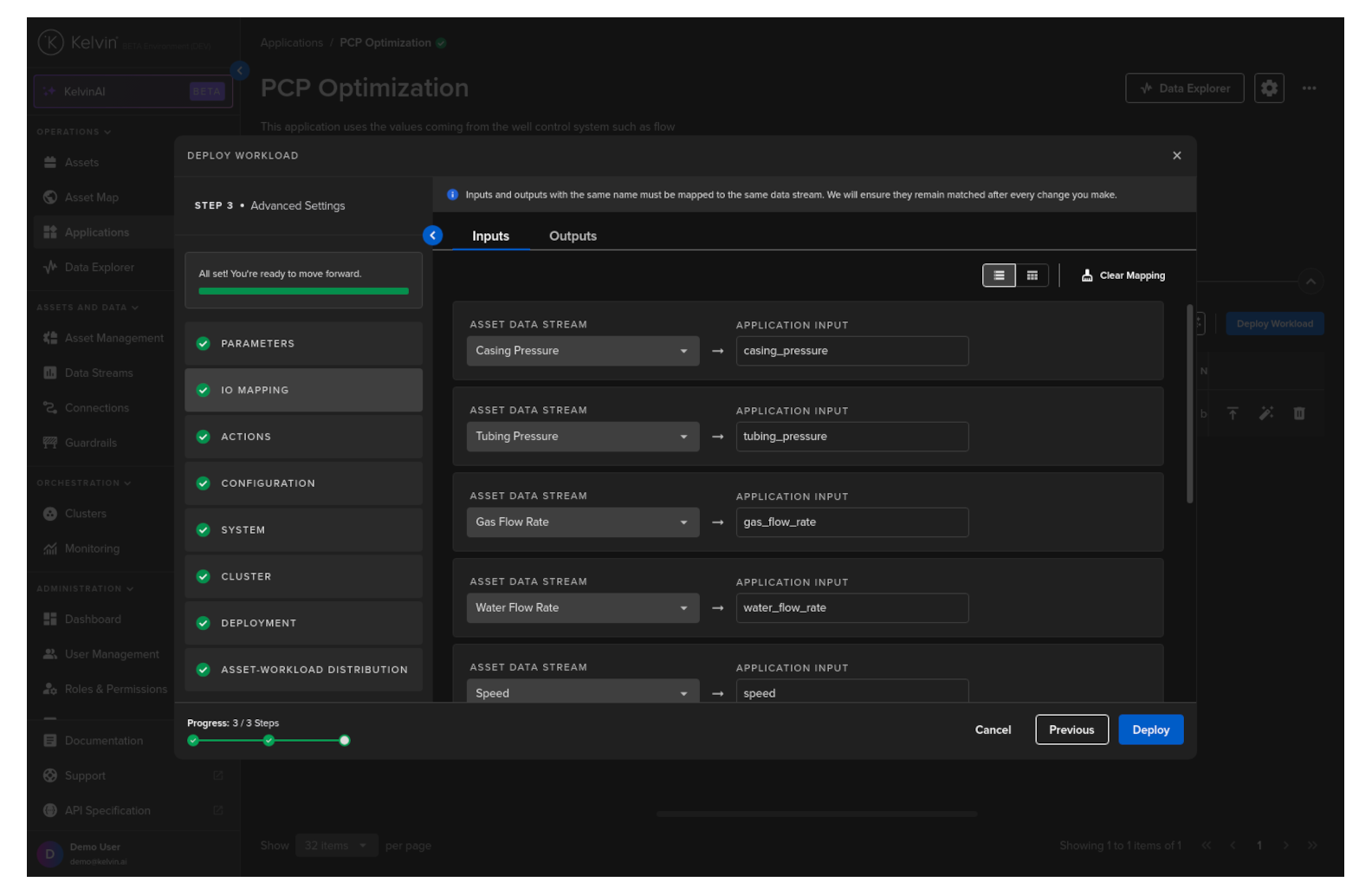This screenshot has height=895, width=1372.
Task: Go back with the Previous button
Action: coord(1071,730)
